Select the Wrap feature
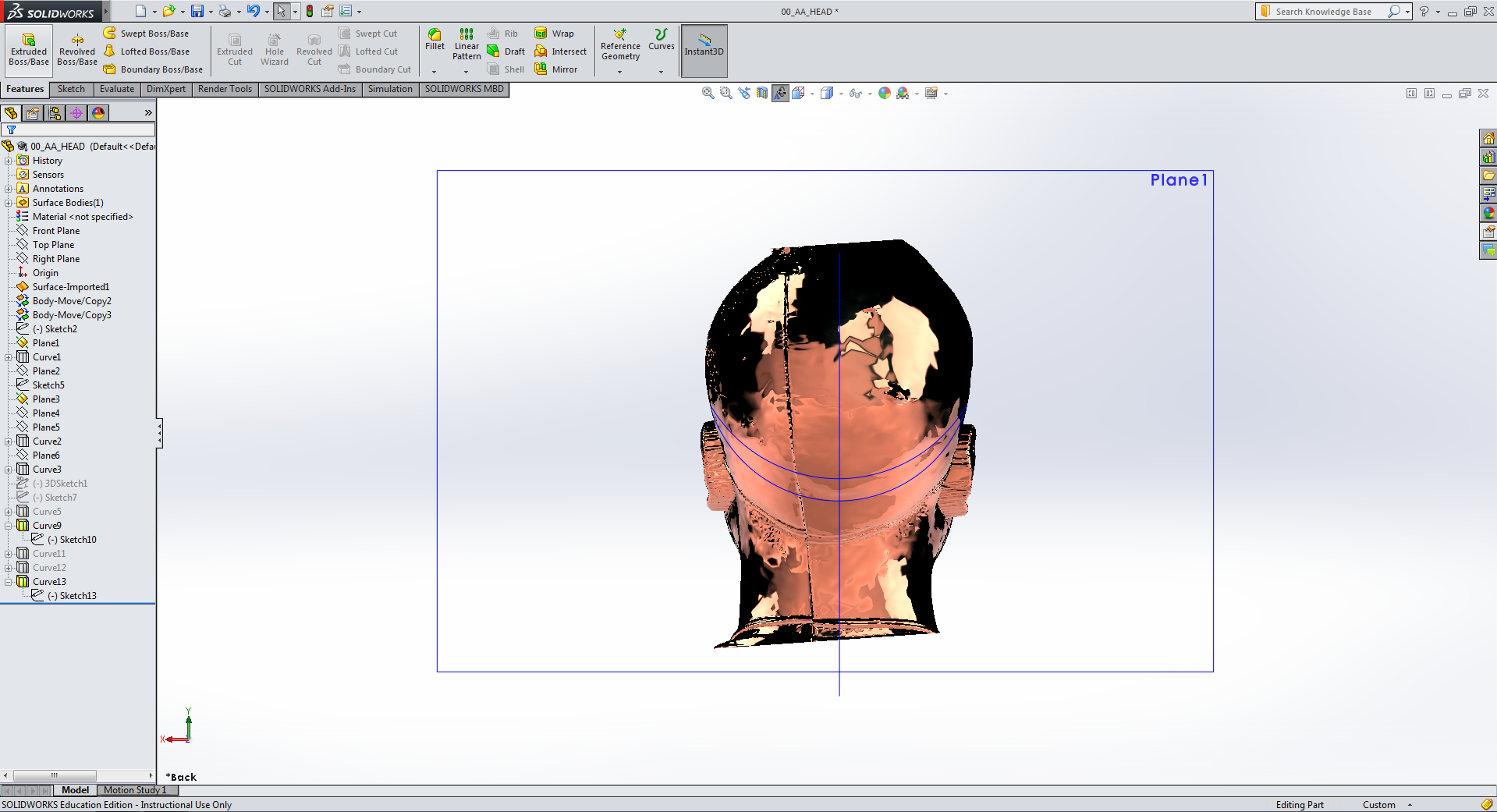 click(x=555, y=34)
